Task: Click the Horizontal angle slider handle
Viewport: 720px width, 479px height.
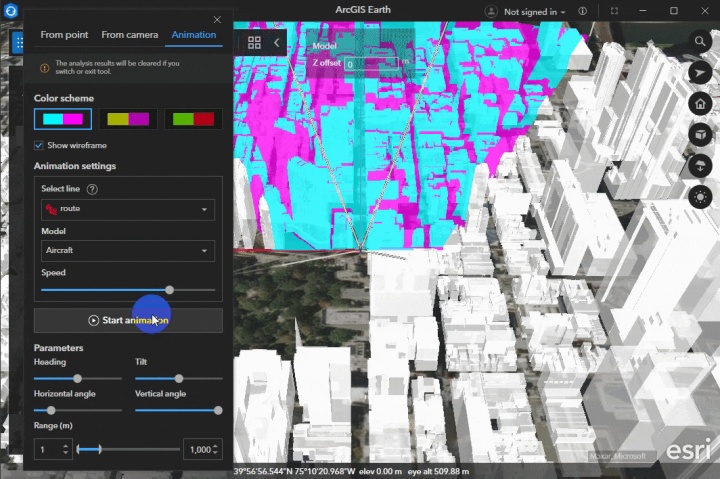Action: click(x=51, y=410)
